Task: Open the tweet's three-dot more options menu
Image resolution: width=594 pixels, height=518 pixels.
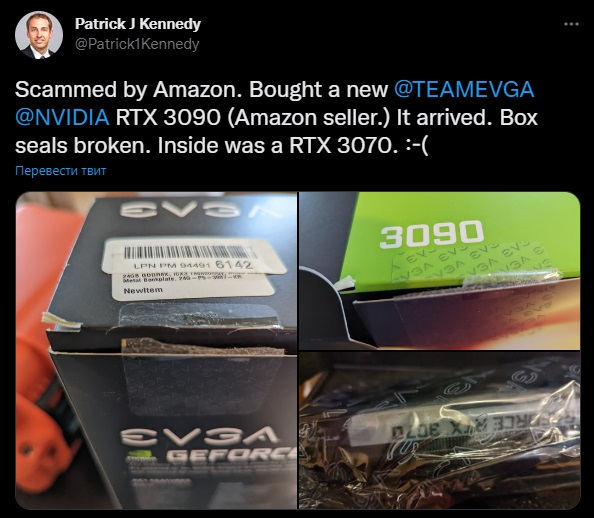Action: point(571,24)
